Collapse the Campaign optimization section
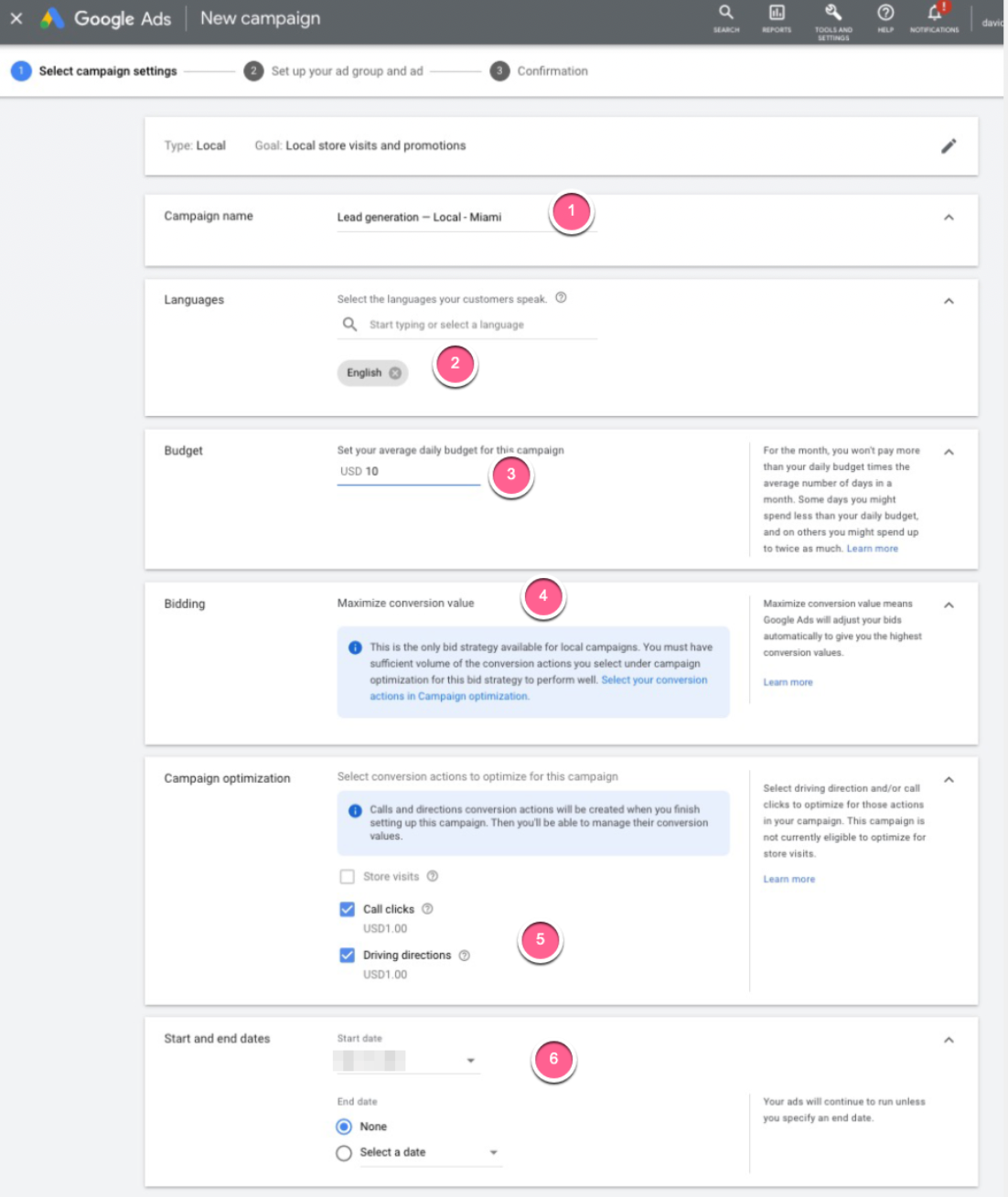The image size is (1008, 1197). tap(949, 780)
